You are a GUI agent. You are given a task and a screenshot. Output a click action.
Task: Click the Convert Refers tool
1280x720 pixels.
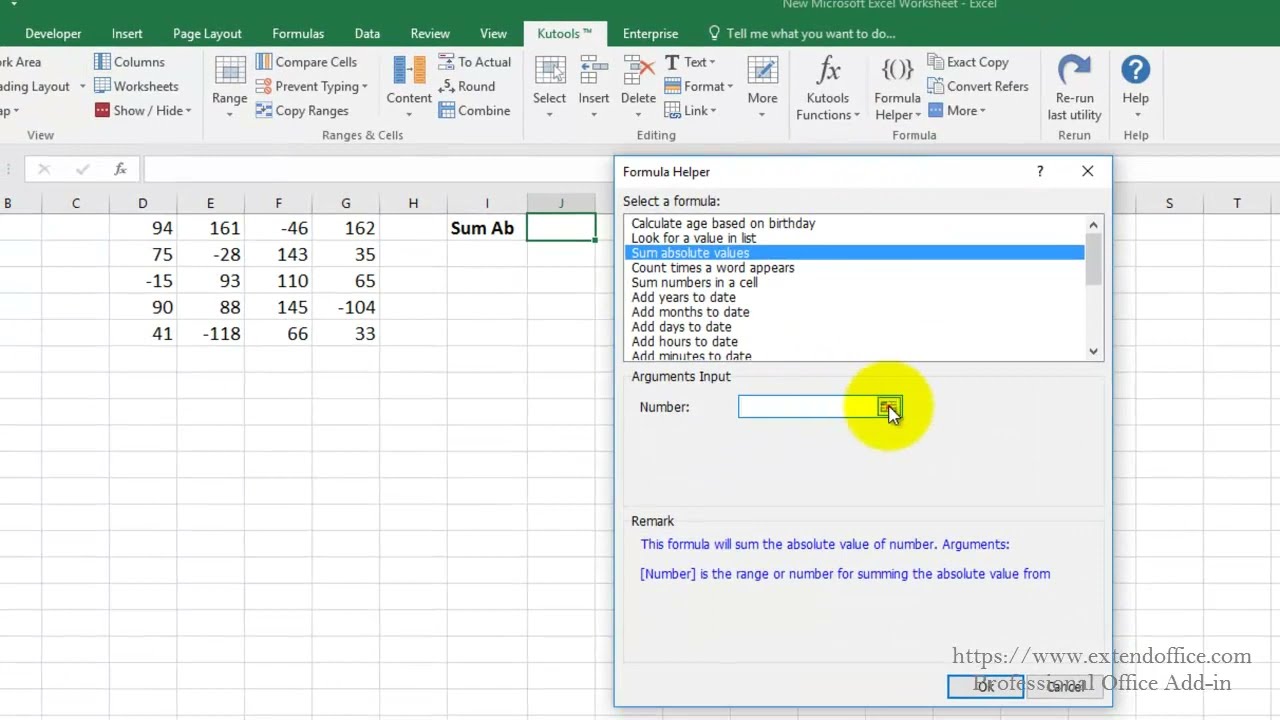coord(978,86)
